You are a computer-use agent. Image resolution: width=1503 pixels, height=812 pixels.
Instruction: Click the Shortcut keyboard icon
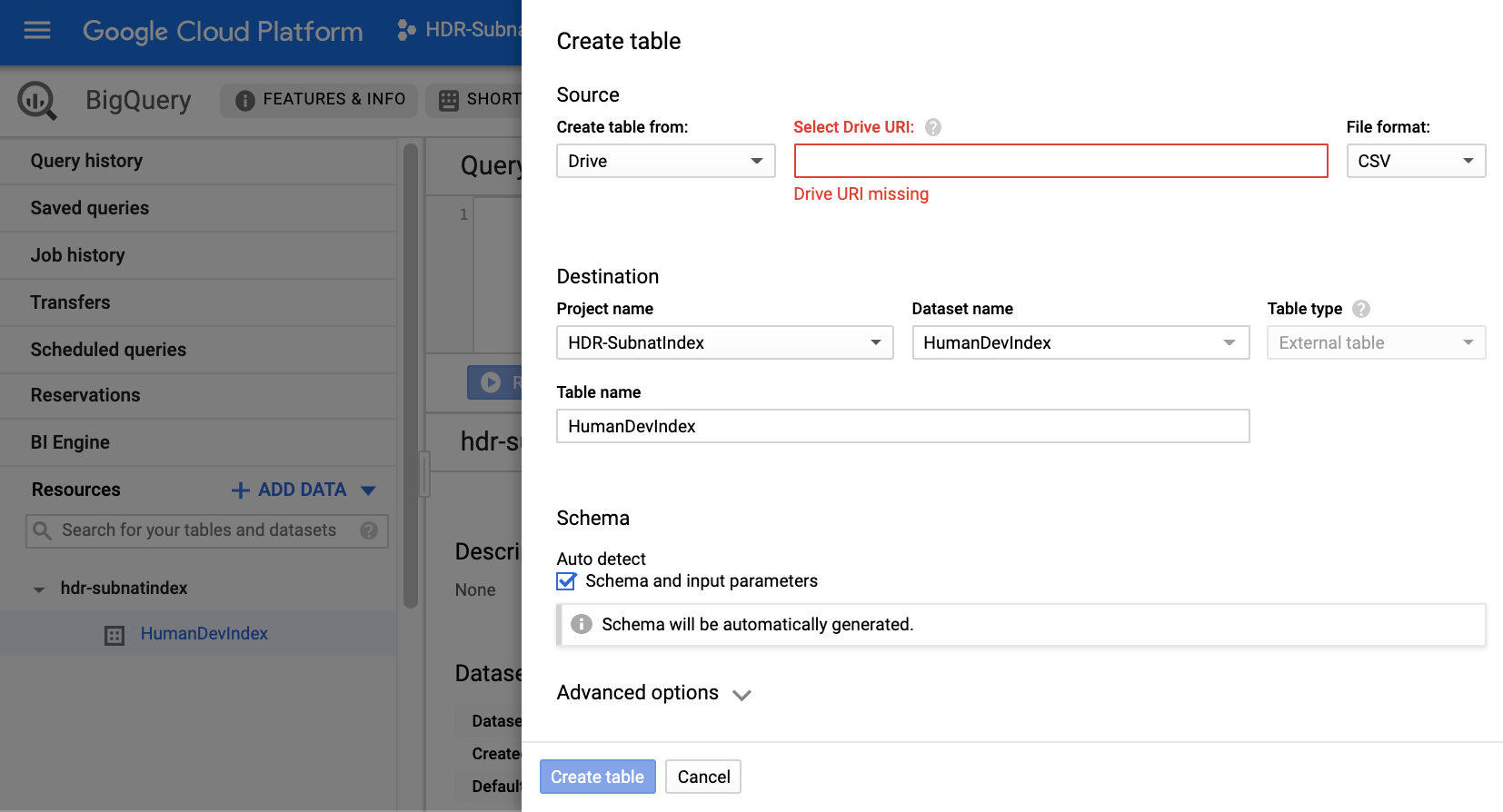click(x=449, y=100)
